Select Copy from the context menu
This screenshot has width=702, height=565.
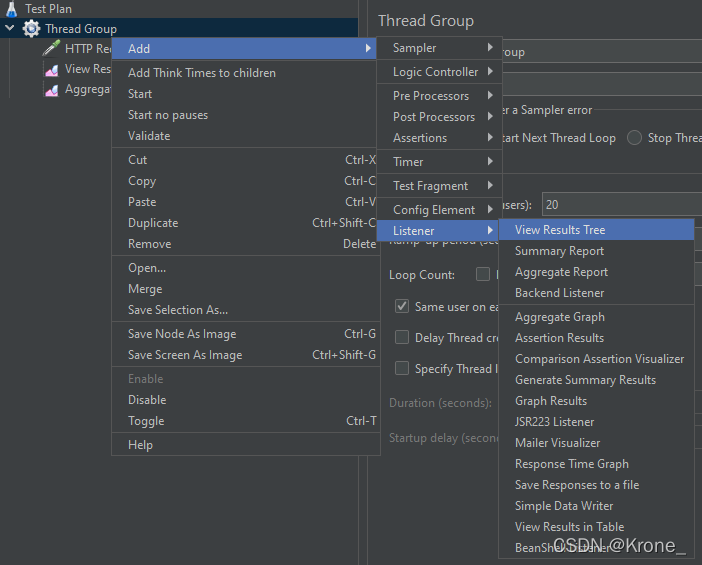[244, 181]
